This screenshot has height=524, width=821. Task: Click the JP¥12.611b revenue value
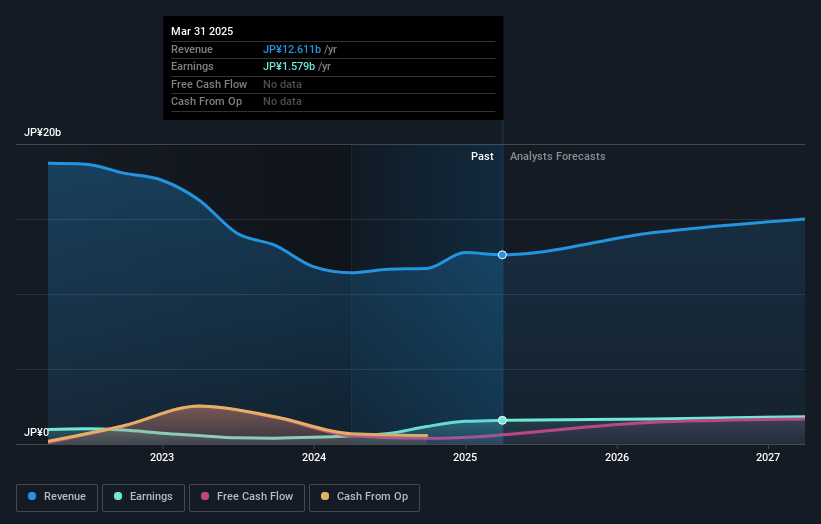tap(292, 49)
